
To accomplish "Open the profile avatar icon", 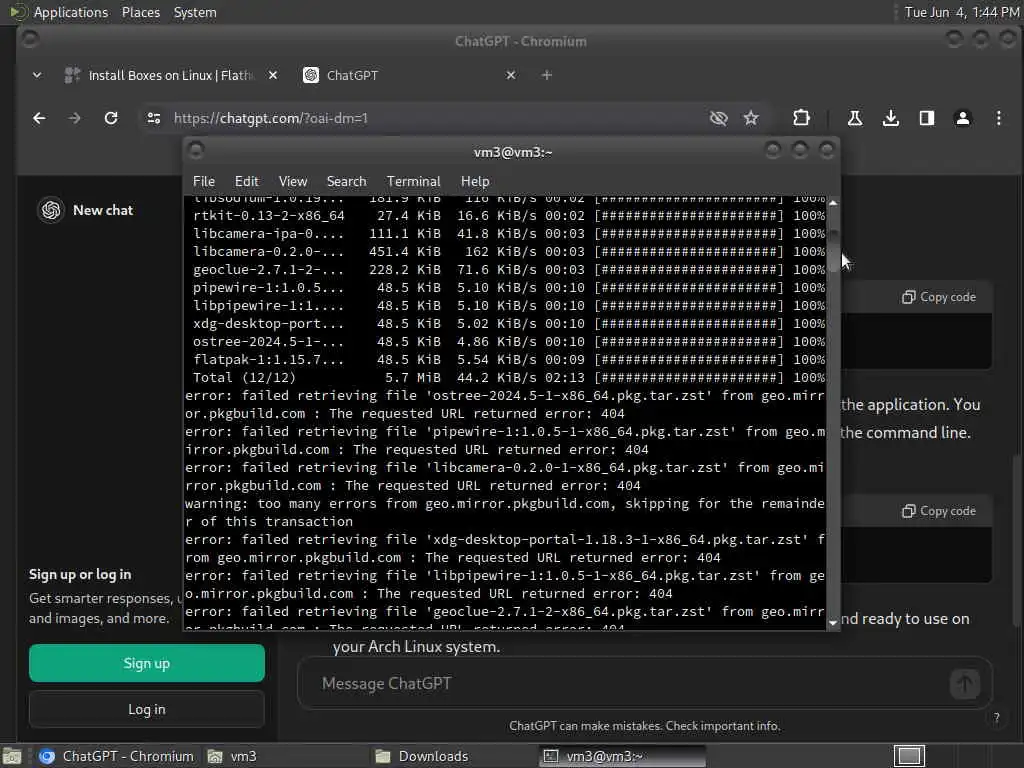I will (963, 118).
